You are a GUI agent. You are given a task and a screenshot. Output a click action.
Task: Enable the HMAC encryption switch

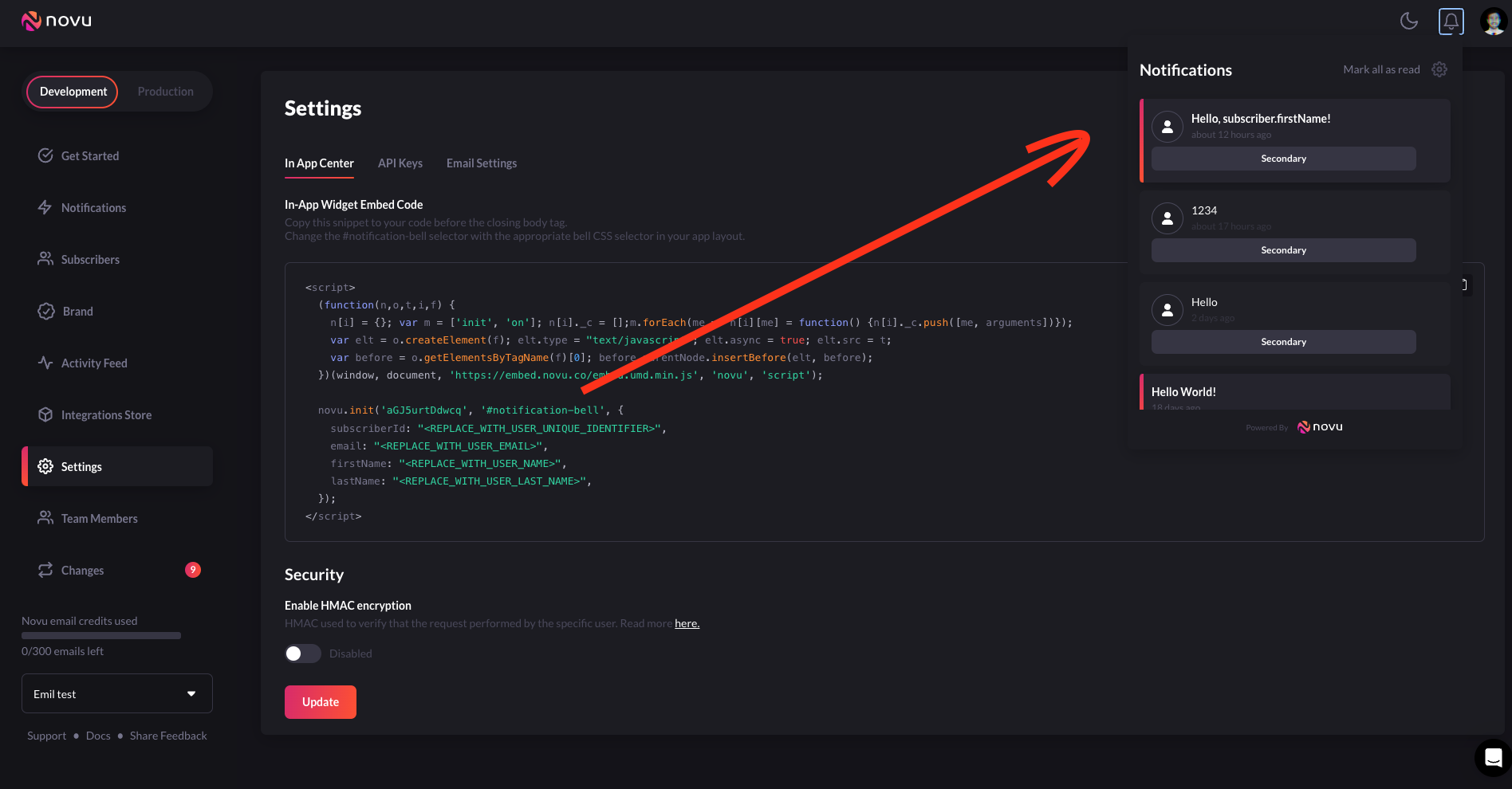[x=303, y=654]
